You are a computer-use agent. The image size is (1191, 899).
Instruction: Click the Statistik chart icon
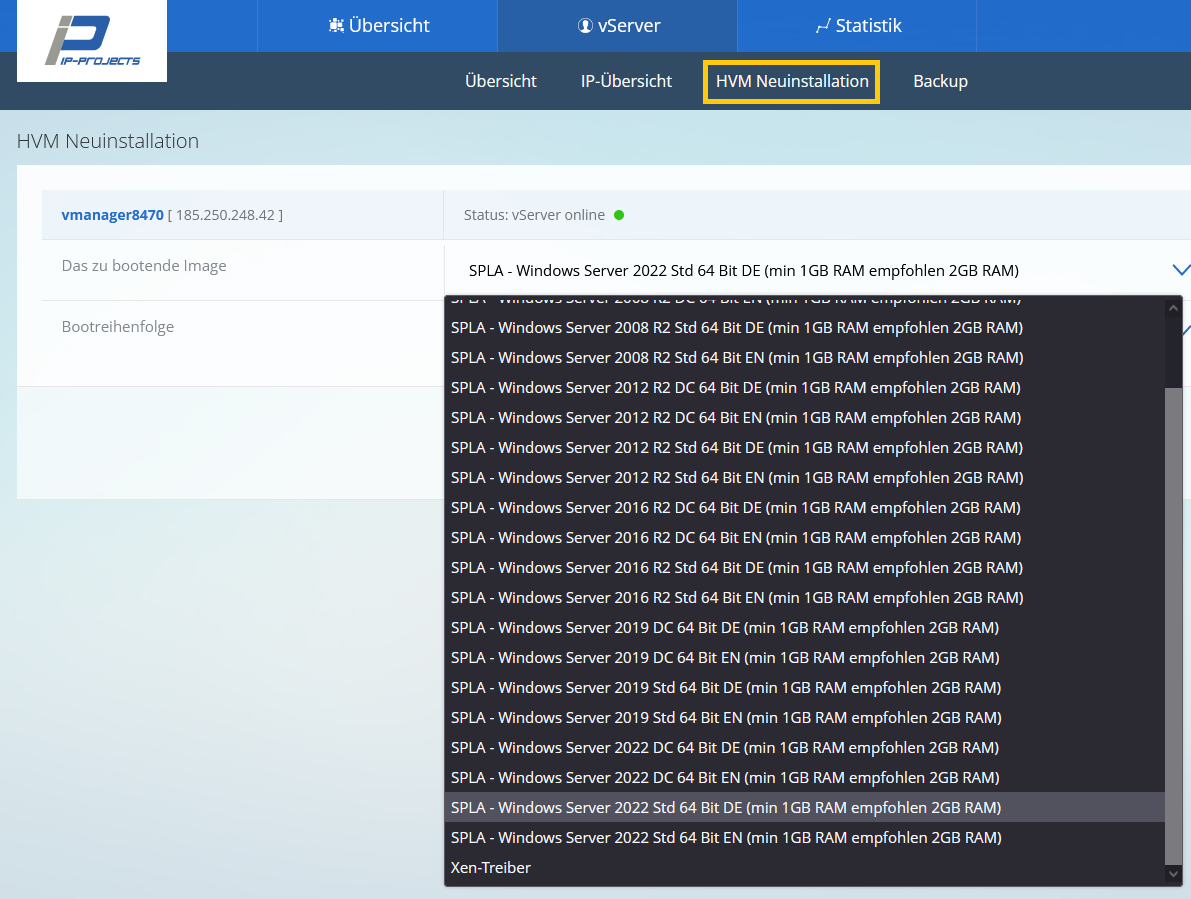tap(823, 27)
